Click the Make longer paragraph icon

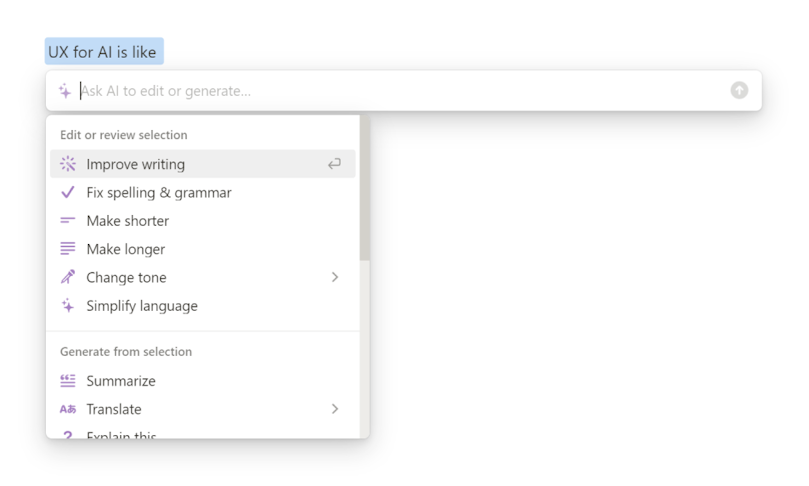pos(68,249)
